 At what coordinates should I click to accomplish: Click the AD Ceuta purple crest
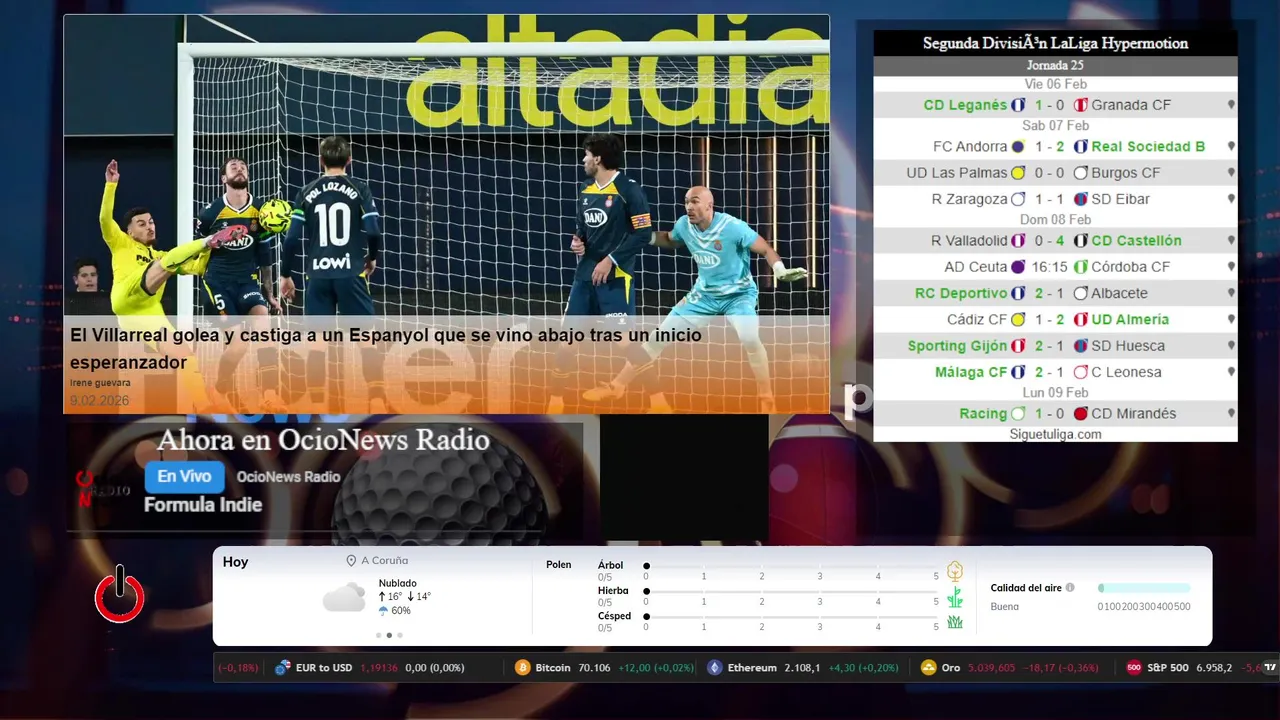1018,267
